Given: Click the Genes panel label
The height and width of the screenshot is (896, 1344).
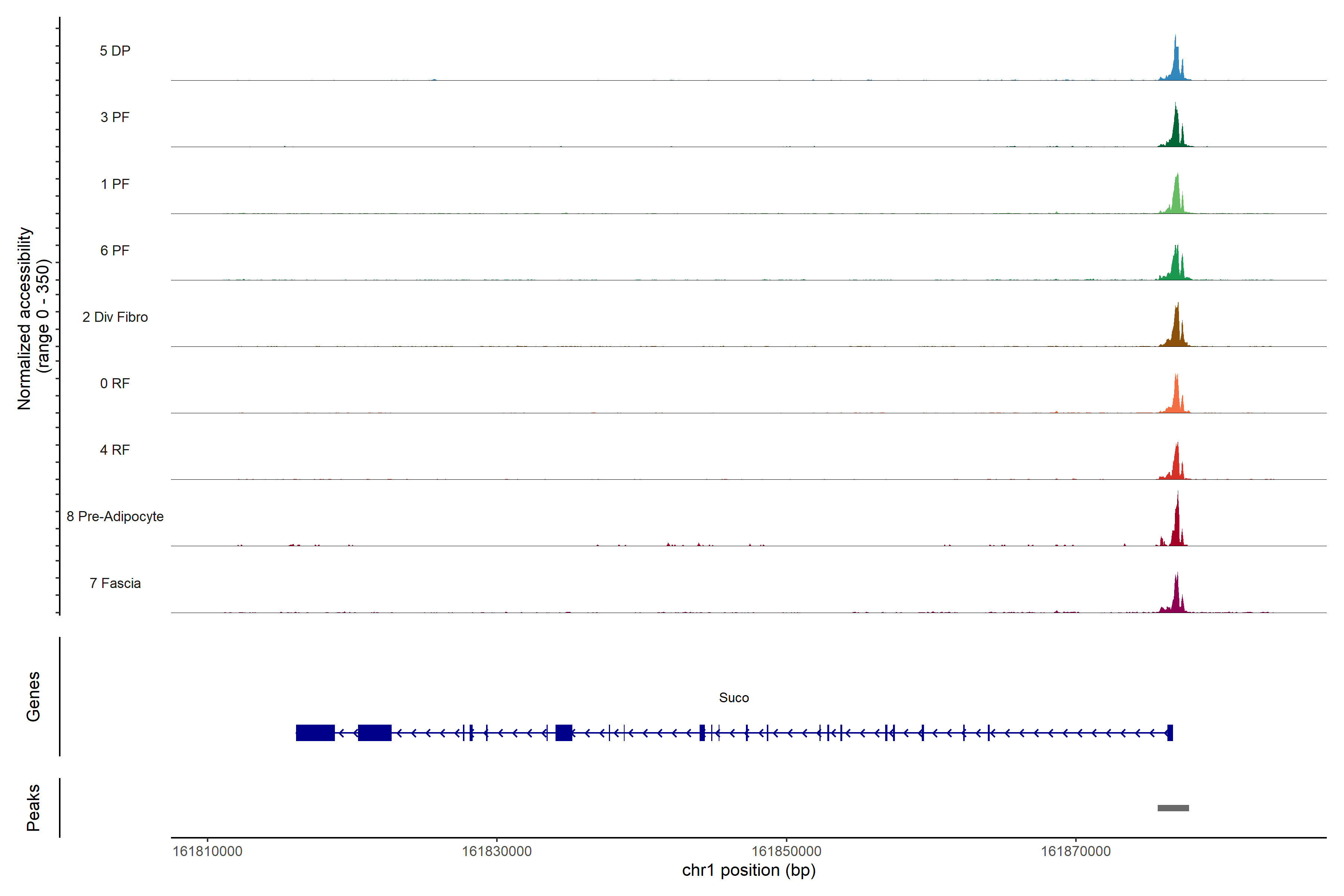Looking at the screenshot, I should pyautogui.click(x=33, y=697).
